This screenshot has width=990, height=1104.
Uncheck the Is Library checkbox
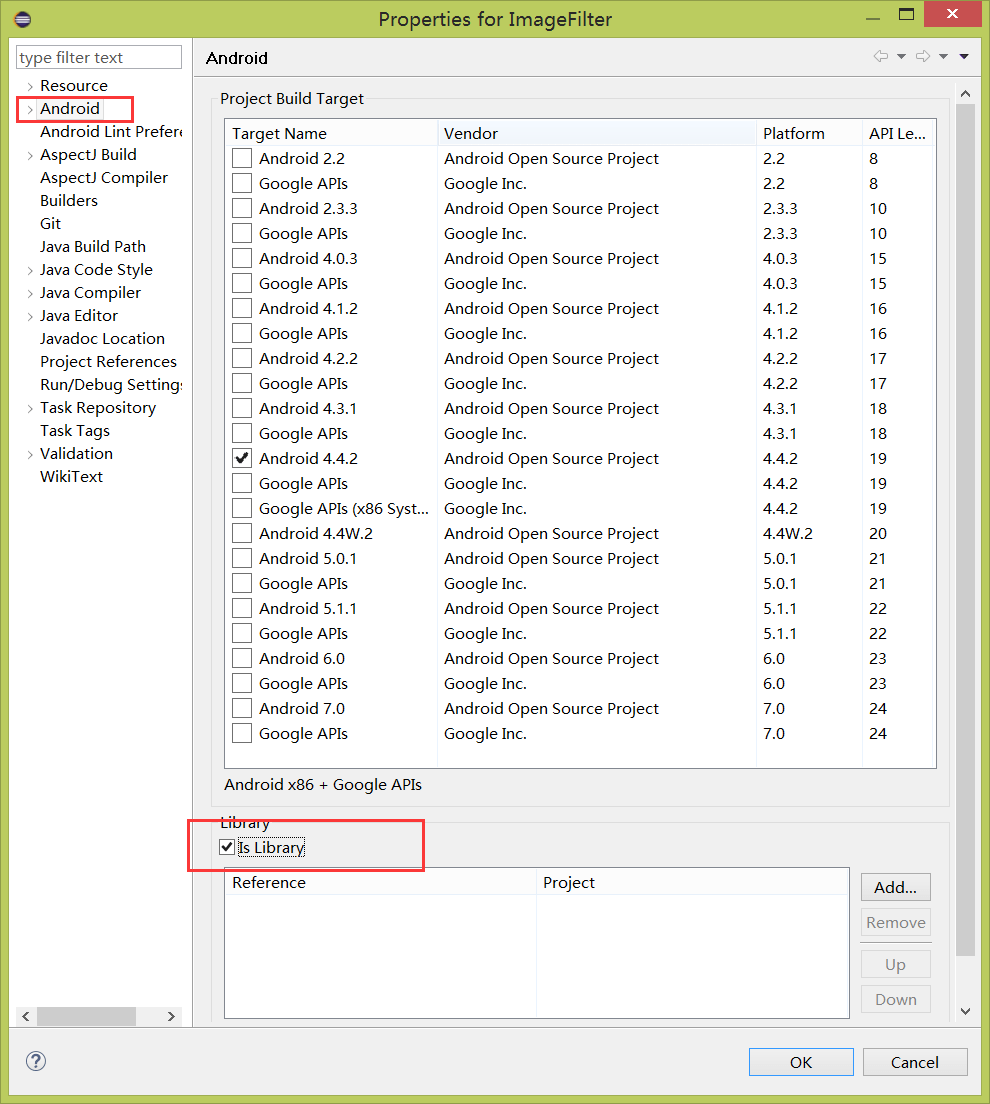coord(227,847)
